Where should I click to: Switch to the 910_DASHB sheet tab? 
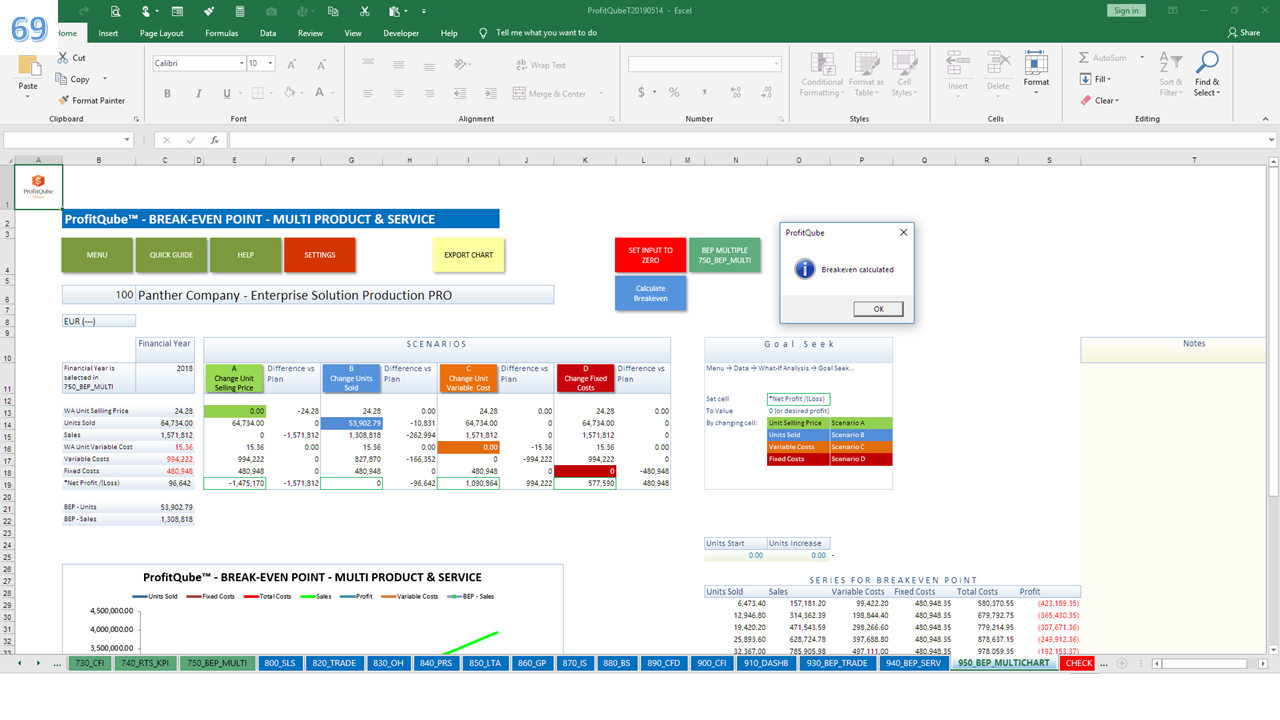[x=768, y=663]
